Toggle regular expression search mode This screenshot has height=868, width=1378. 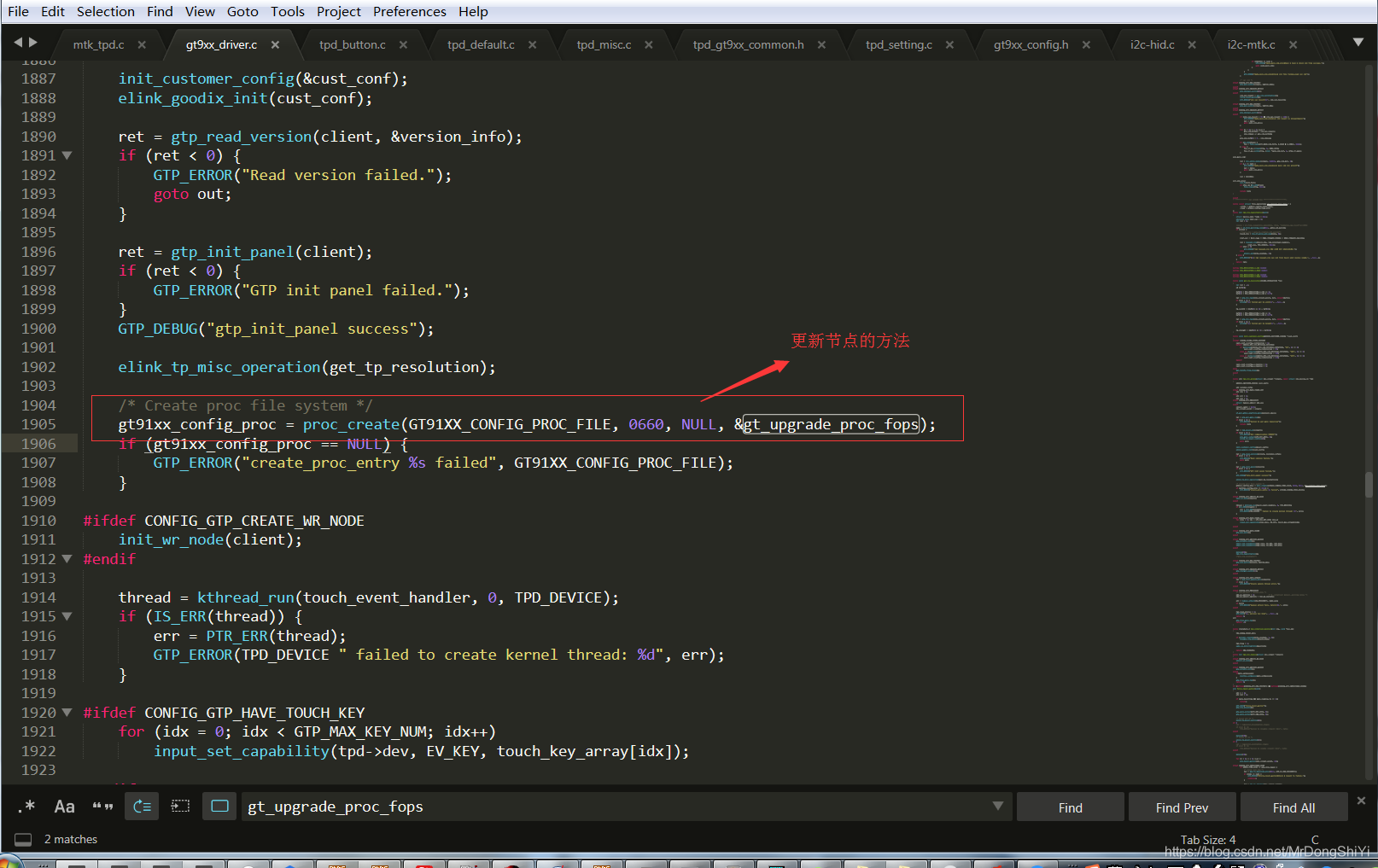tap(26, 807)
